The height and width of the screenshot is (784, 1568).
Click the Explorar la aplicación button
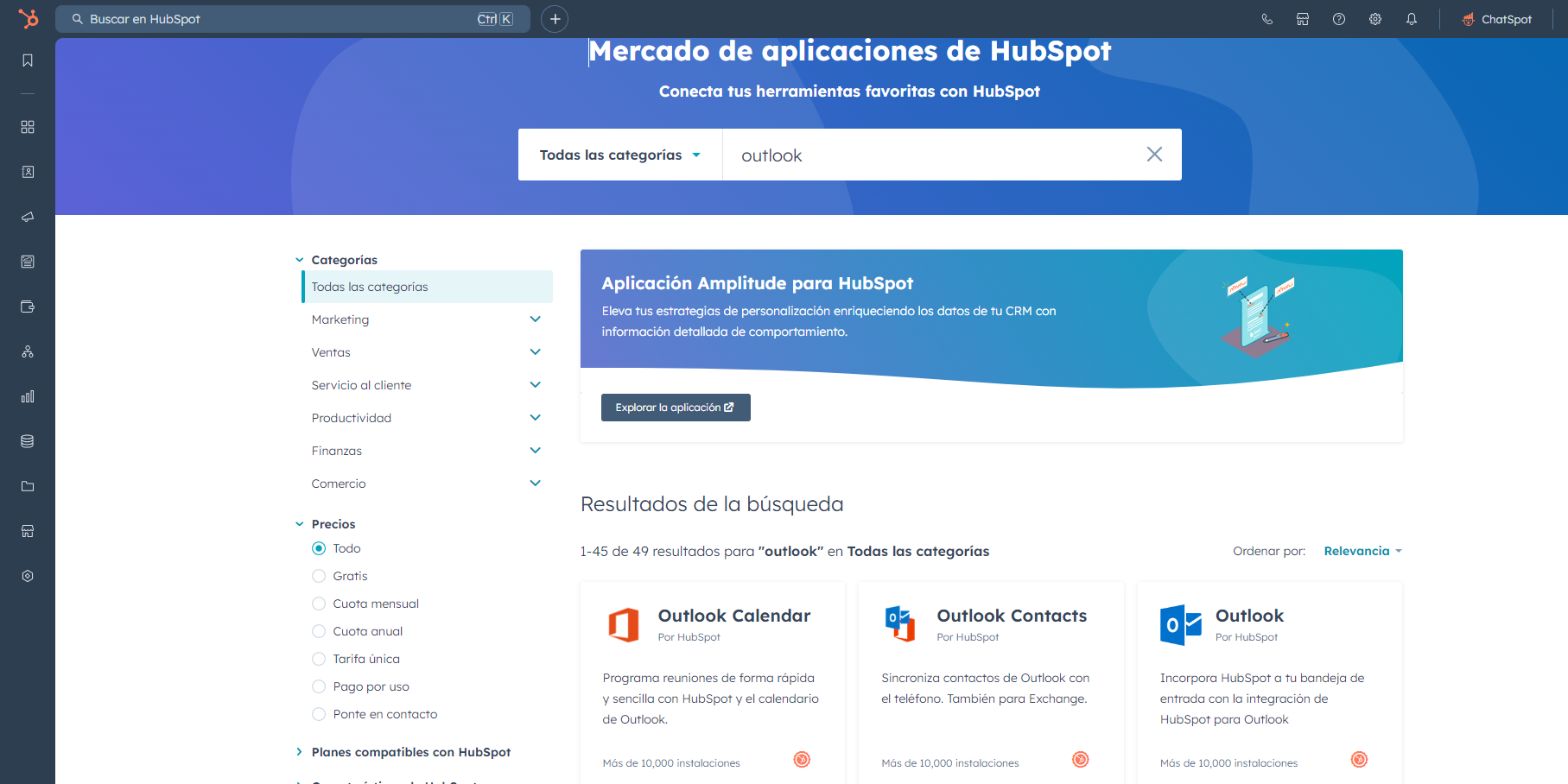click(676, 408)
